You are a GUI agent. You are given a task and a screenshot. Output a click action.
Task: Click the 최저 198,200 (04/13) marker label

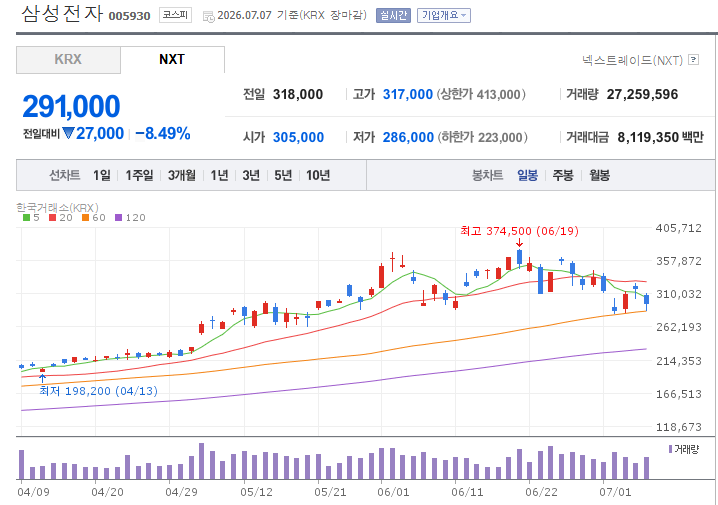[x=98, y=391]
